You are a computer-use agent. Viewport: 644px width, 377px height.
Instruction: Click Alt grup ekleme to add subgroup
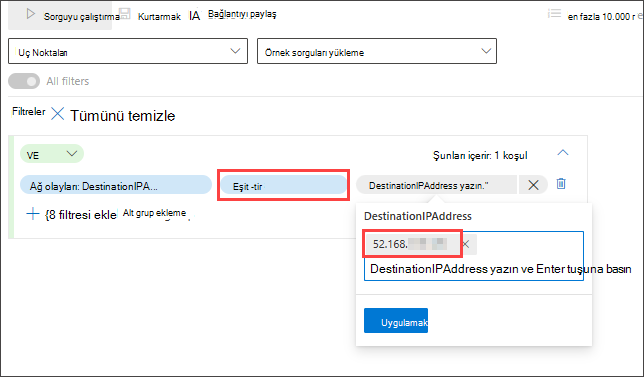(x=154, y=213)
